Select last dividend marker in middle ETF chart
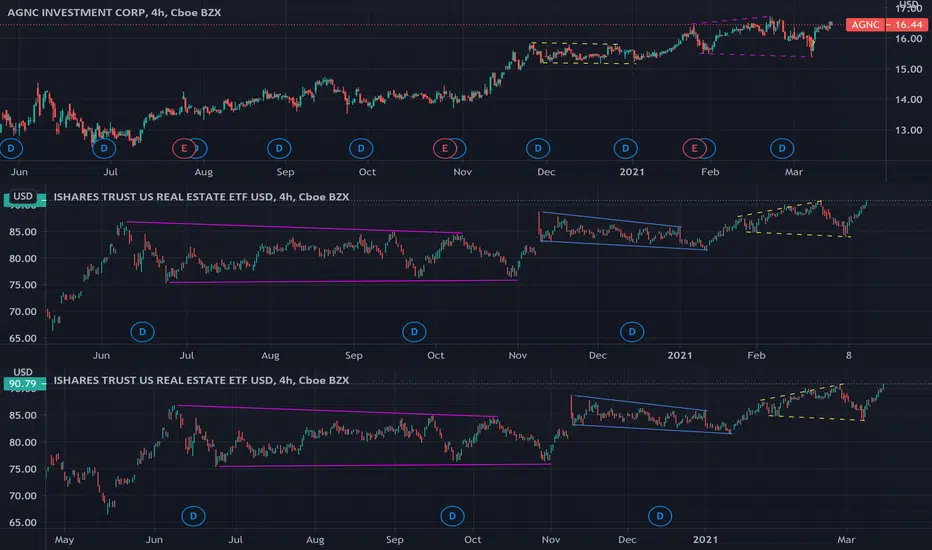932x550 pixels. (x=632, y=332)
